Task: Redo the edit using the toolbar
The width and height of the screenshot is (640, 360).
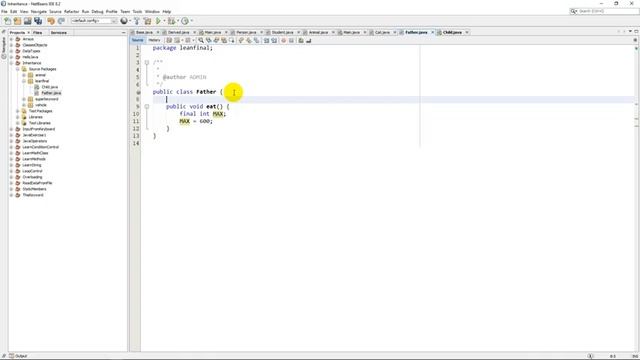Action: [x=61, y=21]
